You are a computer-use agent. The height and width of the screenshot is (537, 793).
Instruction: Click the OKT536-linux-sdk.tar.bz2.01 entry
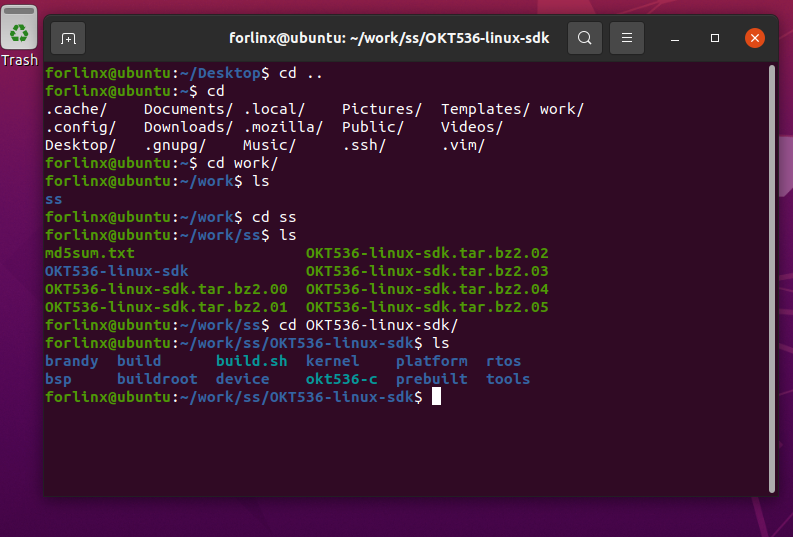166,307
